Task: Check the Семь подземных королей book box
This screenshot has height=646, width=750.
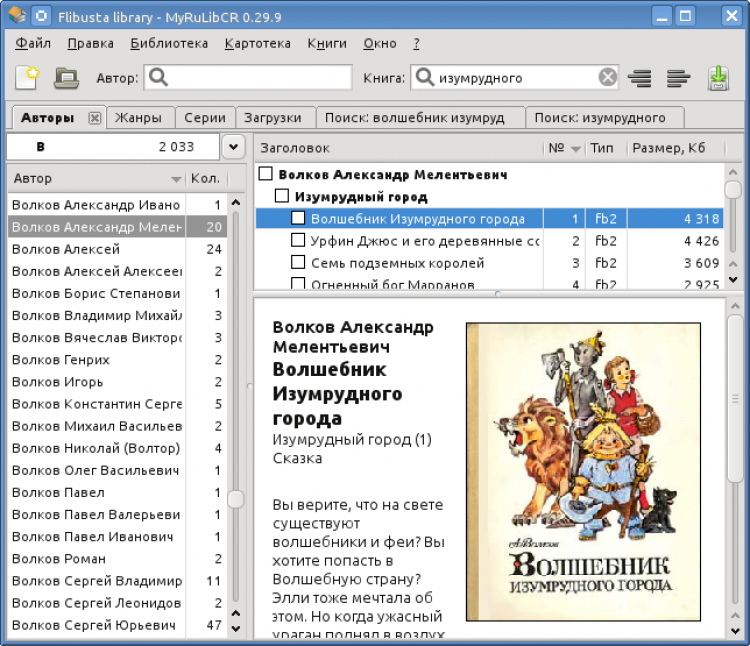Action: (298, 263)
